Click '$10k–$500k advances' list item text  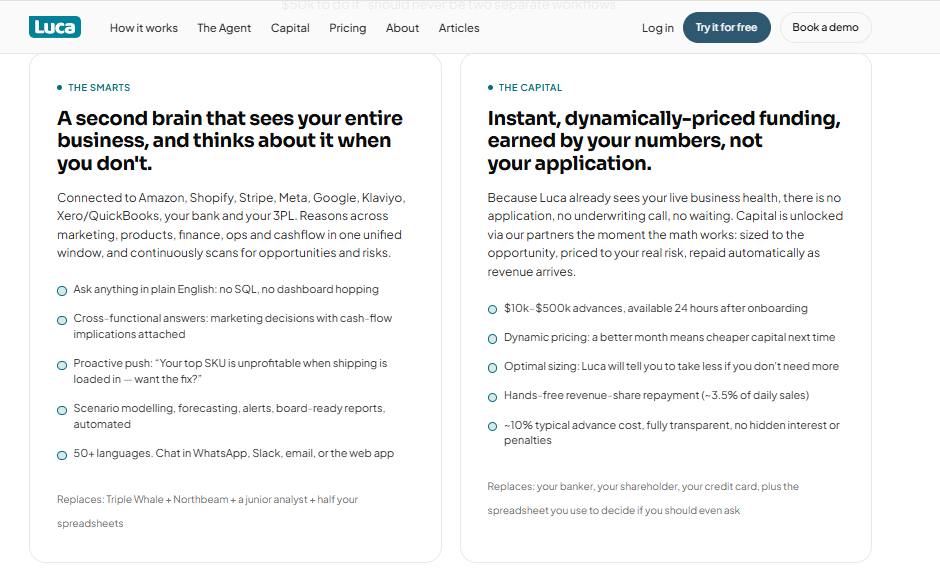[656, 308]
